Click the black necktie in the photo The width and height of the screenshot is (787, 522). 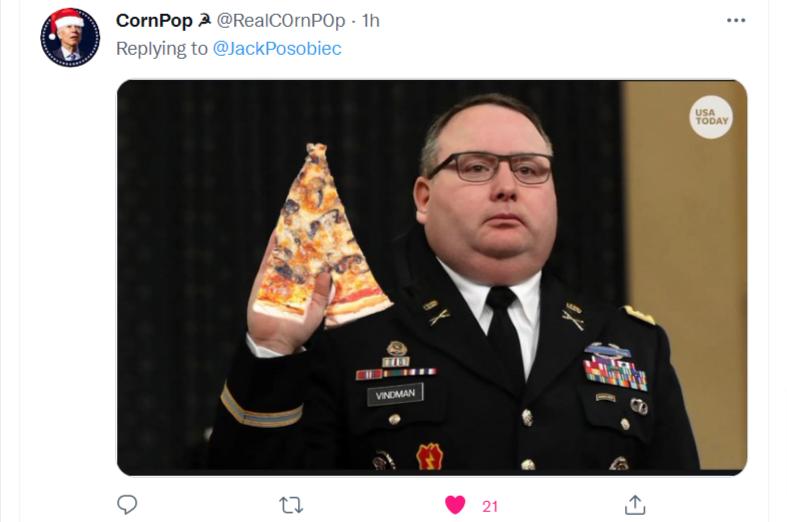coord(504,331)
